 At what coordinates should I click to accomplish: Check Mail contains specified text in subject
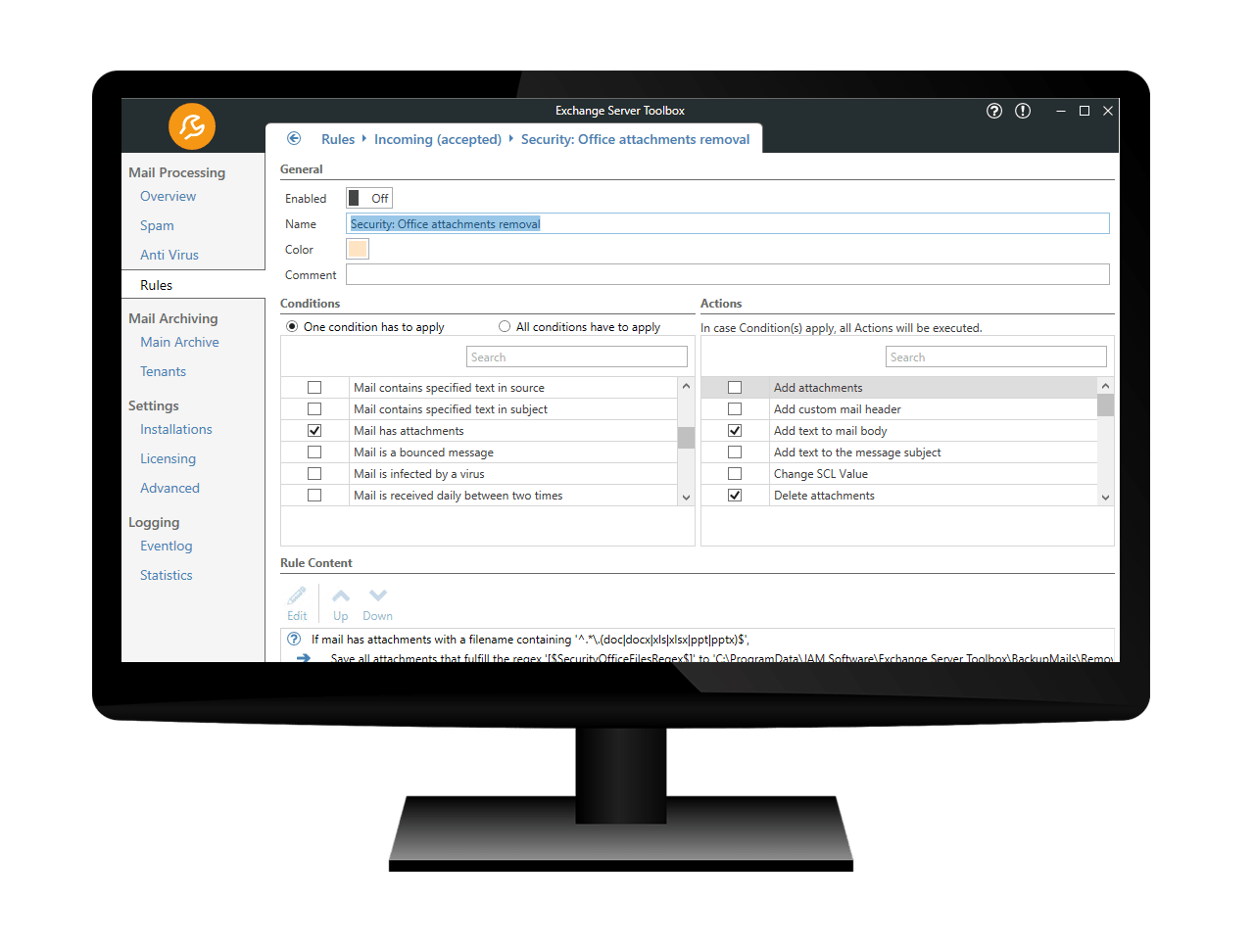[x=314, y=409]
